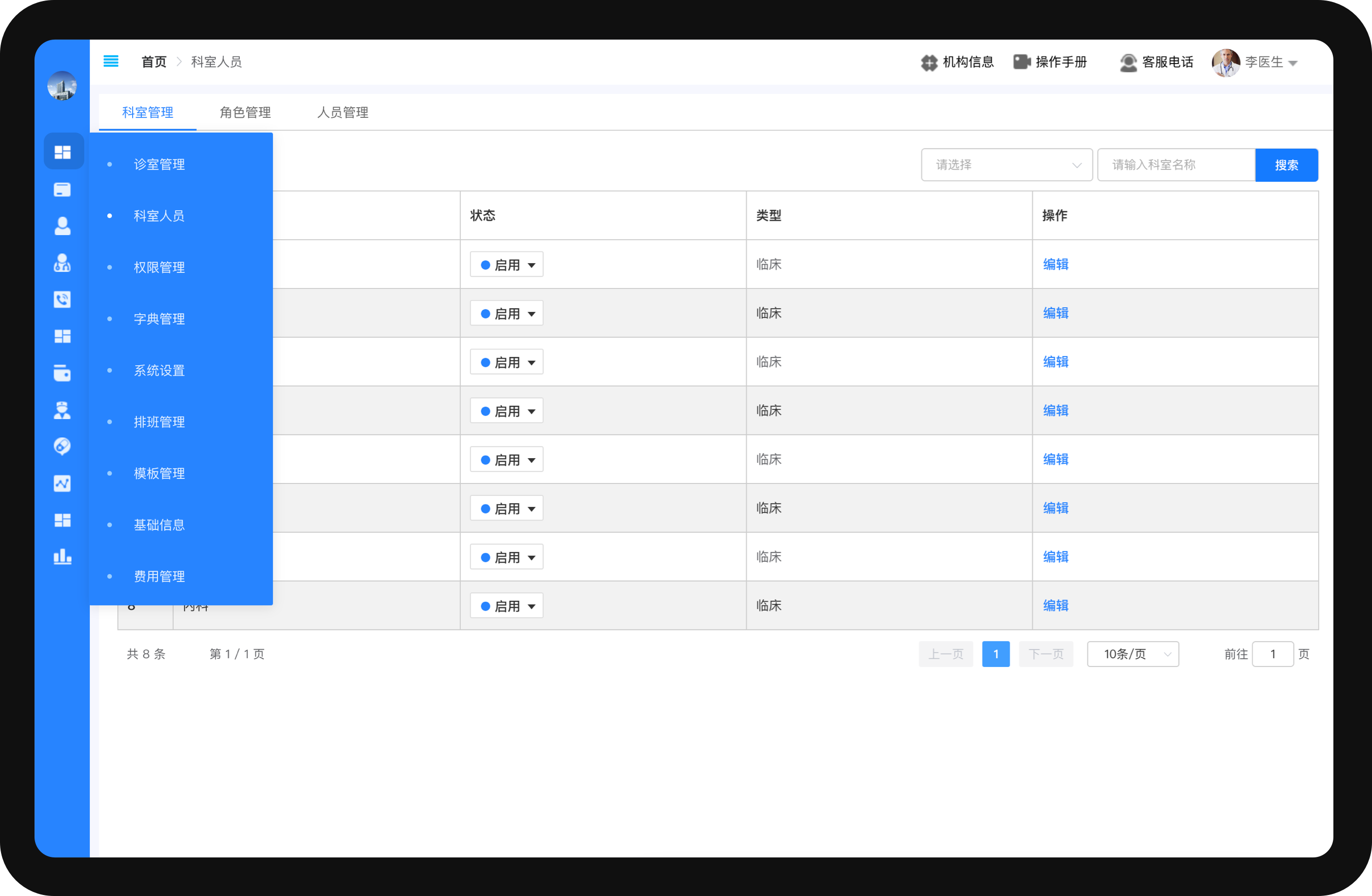Open the bar chart statistics icon

(63, 557)
